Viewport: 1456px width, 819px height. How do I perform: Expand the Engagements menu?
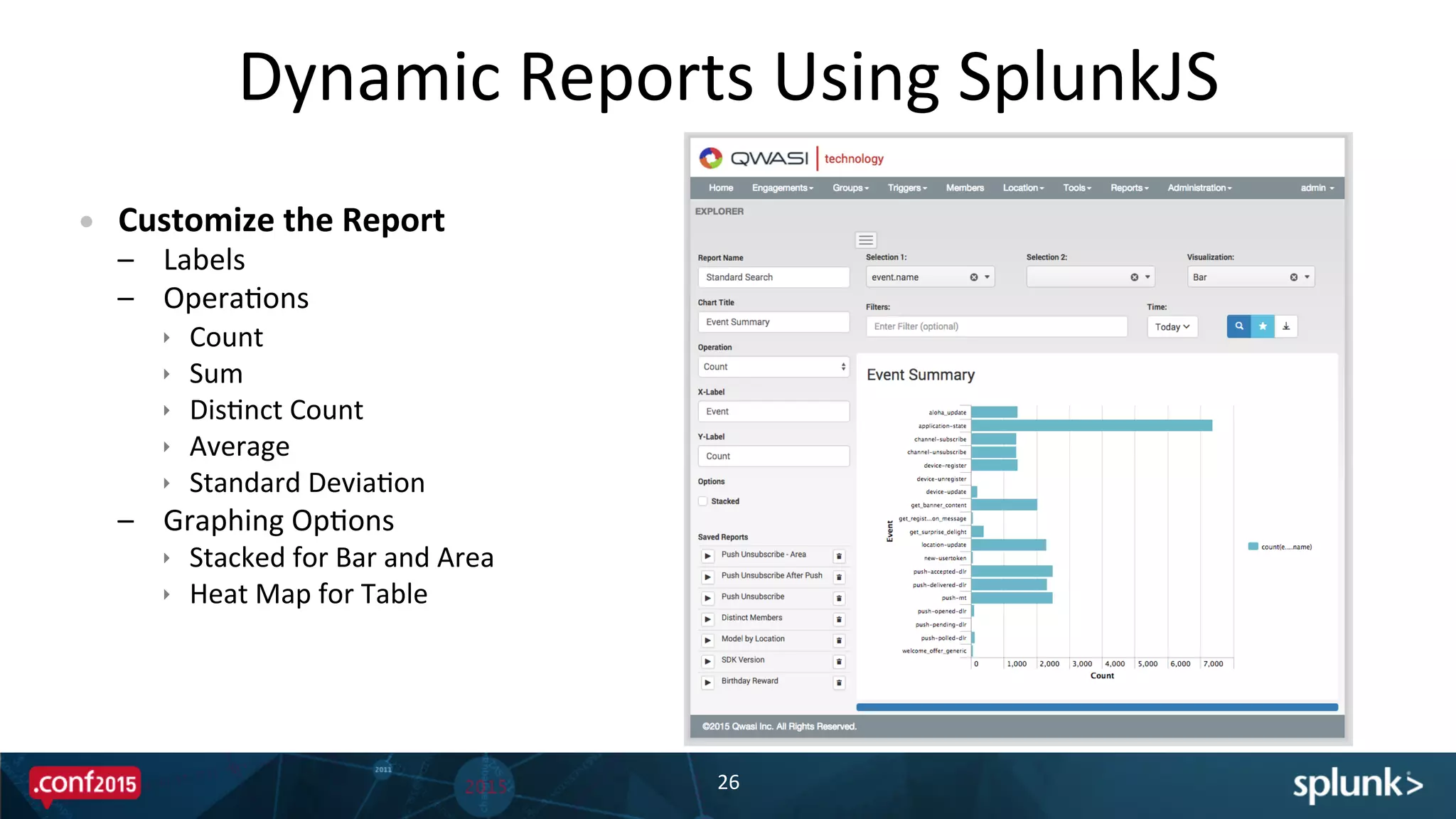coord(783,188)
